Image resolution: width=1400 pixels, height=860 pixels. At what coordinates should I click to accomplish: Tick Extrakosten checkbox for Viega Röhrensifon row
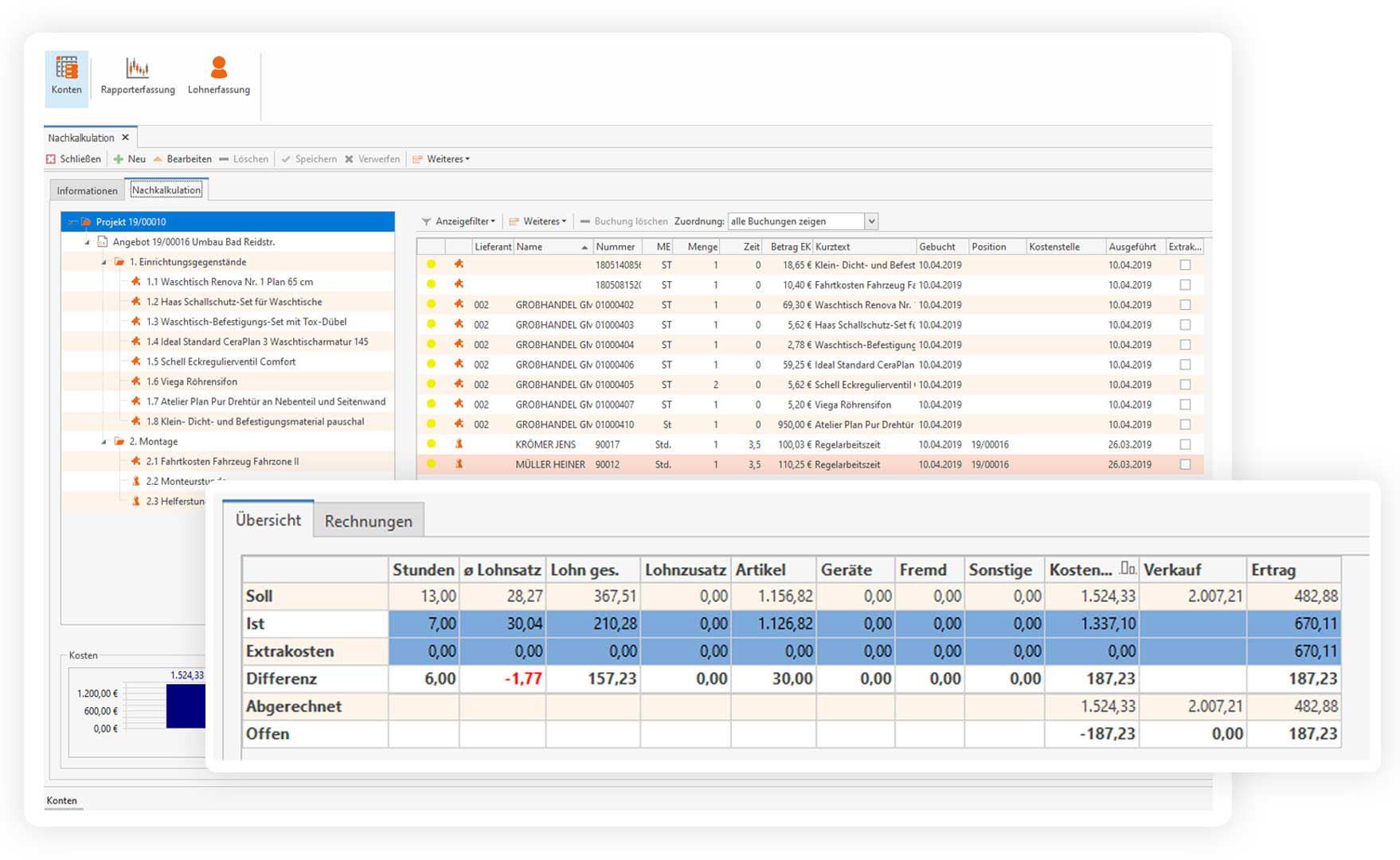coord(1185,404)
